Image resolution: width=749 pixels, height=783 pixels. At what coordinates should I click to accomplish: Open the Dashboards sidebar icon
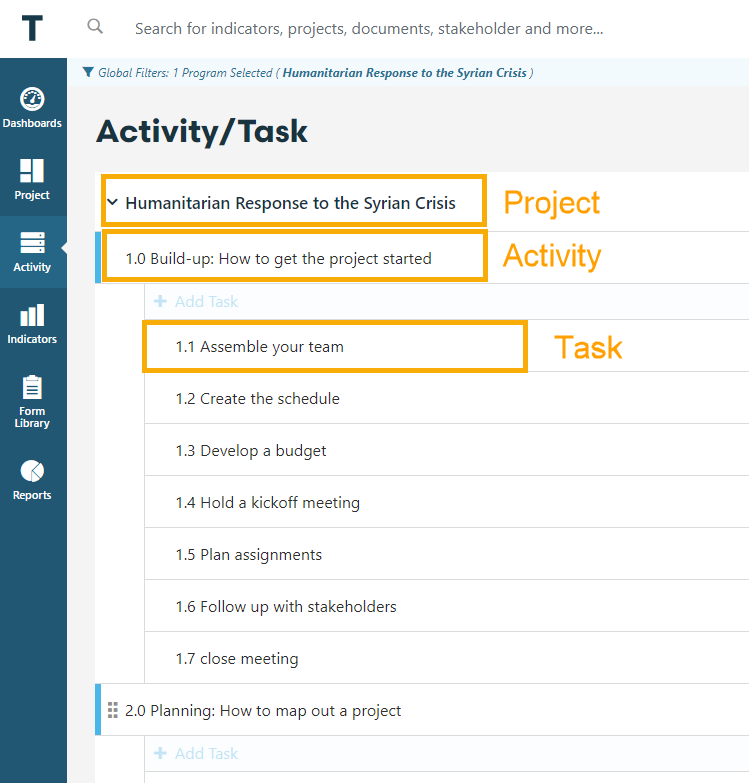32,108
